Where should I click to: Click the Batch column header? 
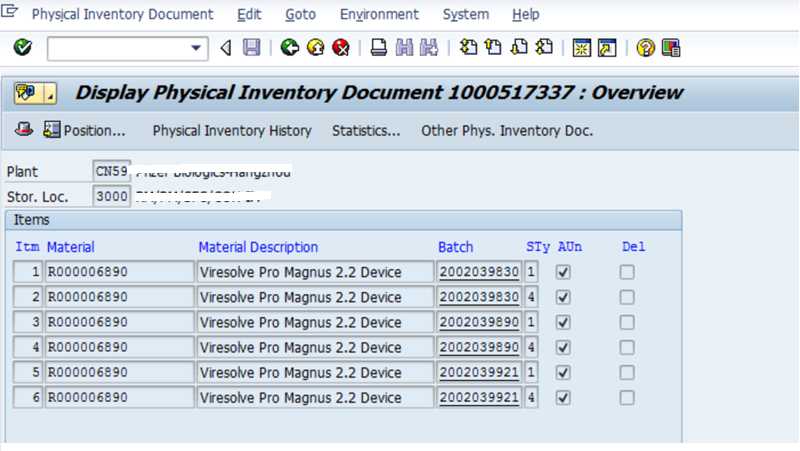456,247
